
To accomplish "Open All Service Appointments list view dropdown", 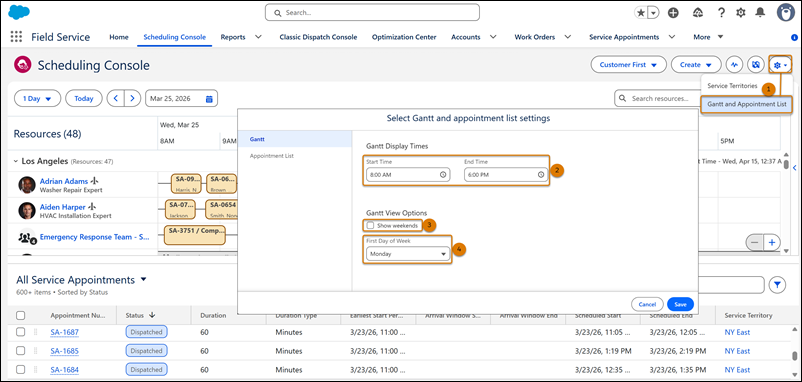I will pos(143,280).
